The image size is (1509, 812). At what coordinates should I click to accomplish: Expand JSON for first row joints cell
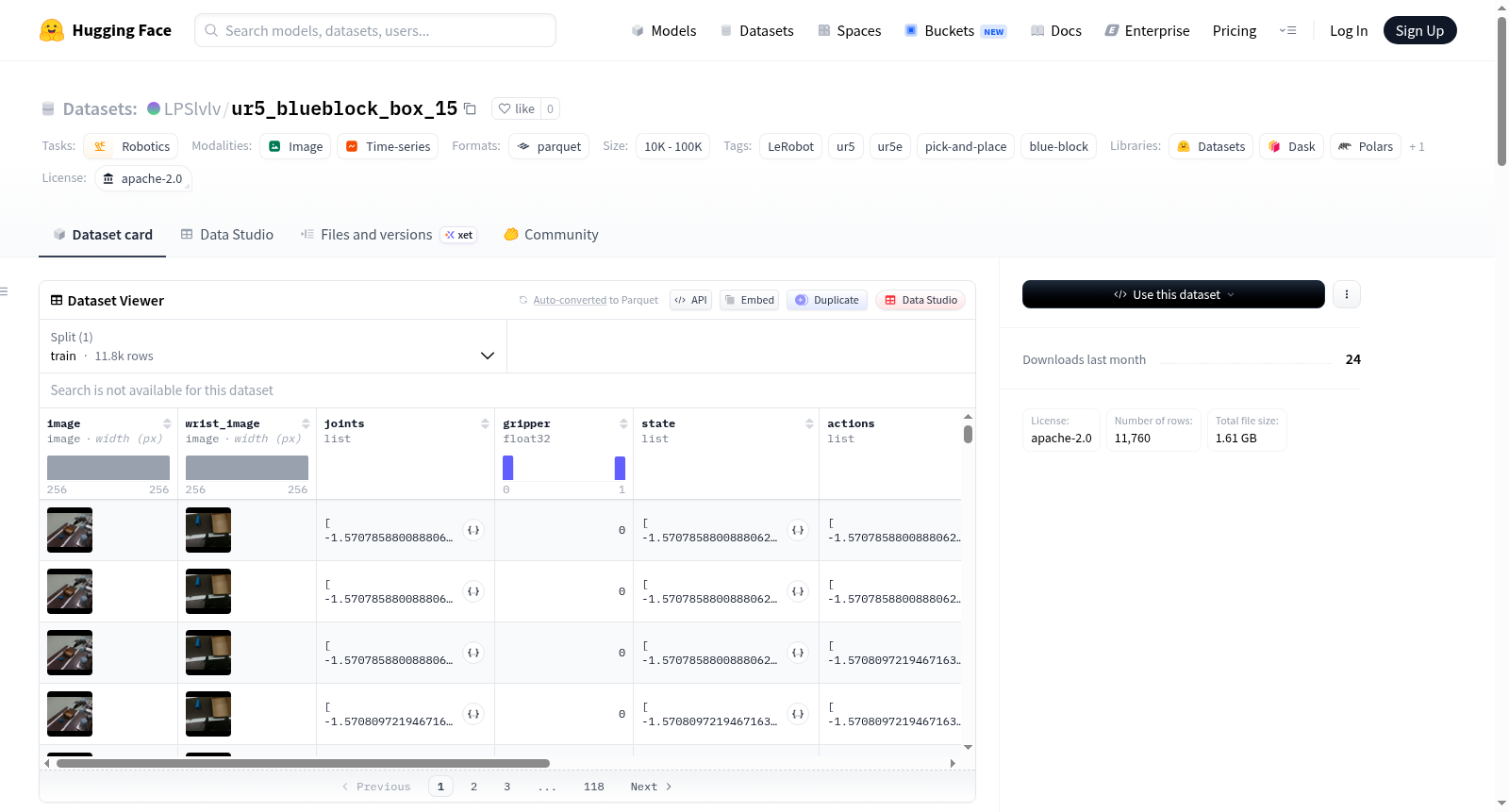473,530
